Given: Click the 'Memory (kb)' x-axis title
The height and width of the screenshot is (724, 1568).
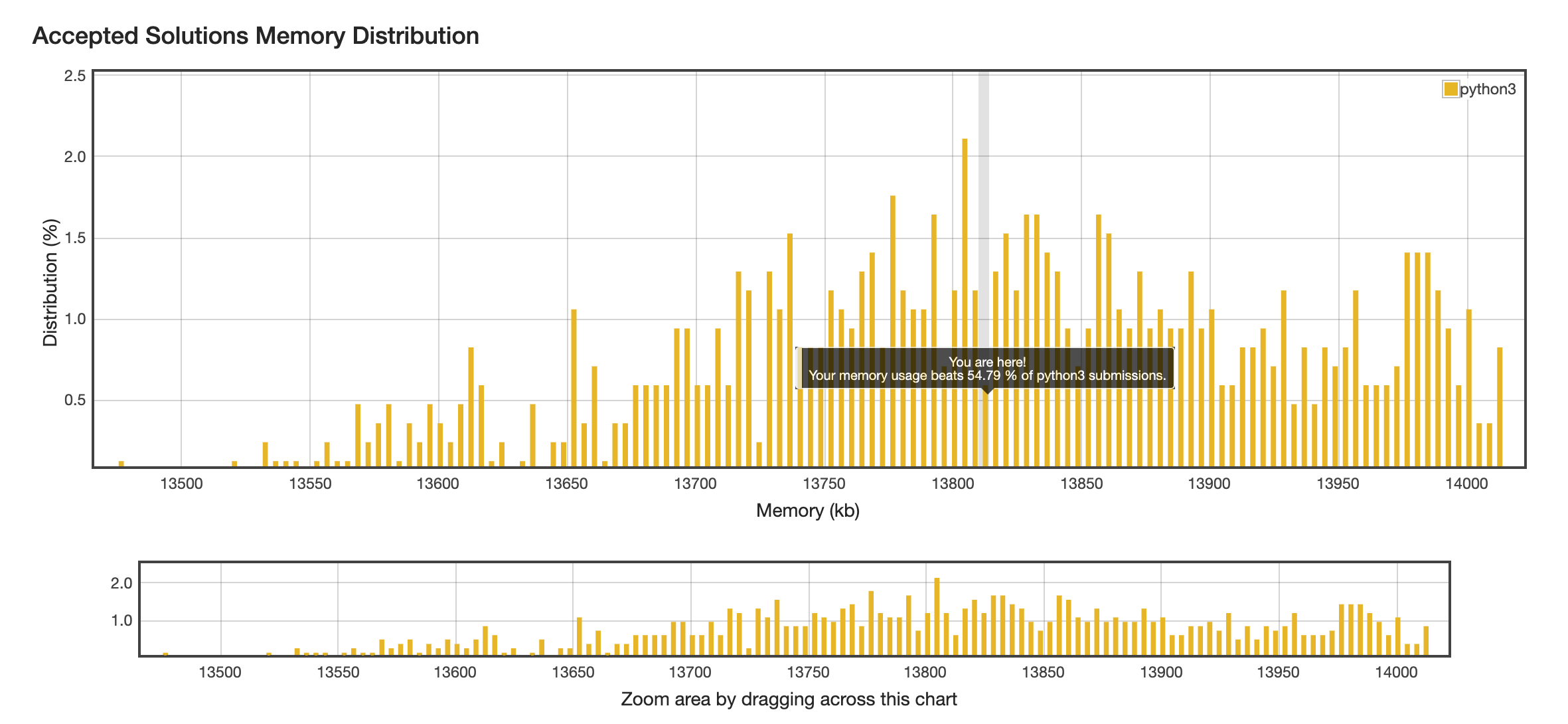Looking at the screenshot, I should [807, 510].
